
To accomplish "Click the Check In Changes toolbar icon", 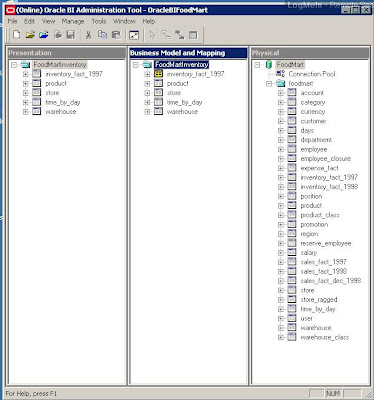I will pyautogui.click(x=58, y=35).
